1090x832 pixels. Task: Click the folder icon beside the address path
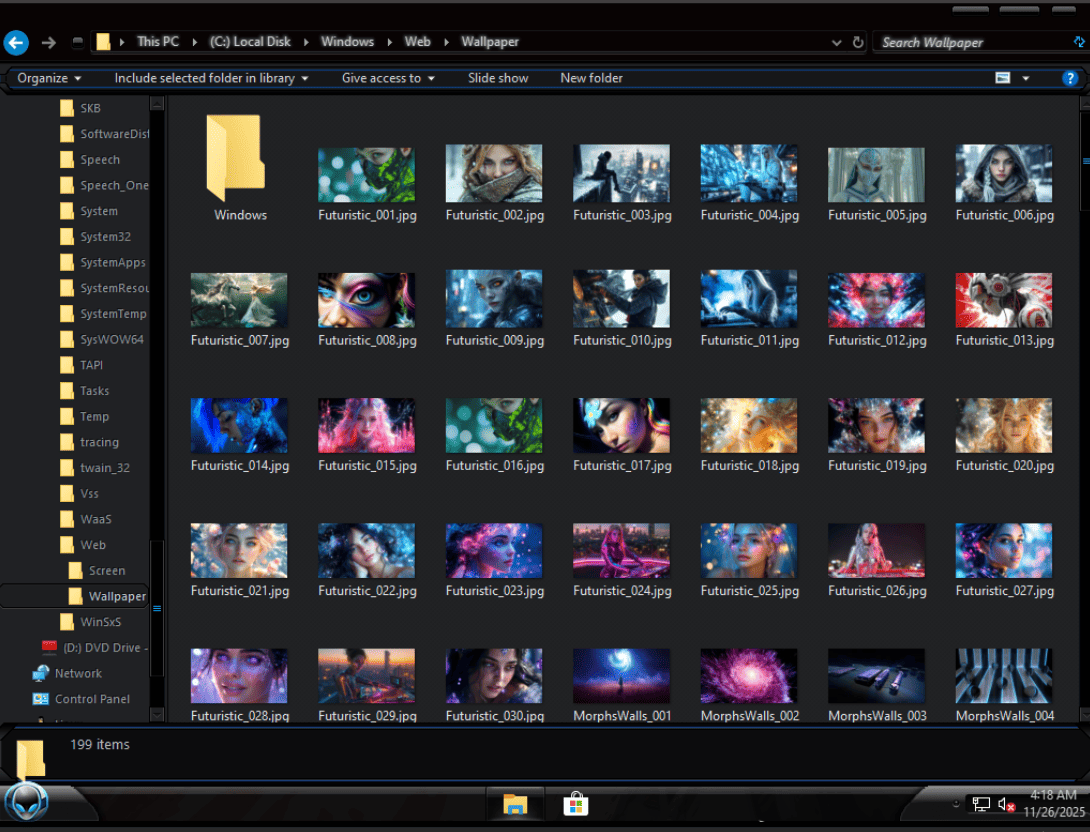pyautogui.click(x=103, y=42)
